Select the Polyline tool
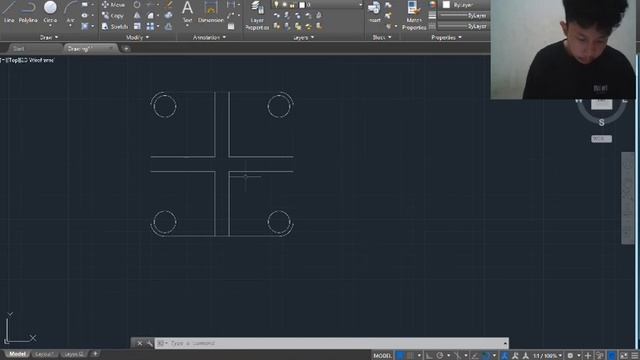The image size is (640, 360). [28, 12]
